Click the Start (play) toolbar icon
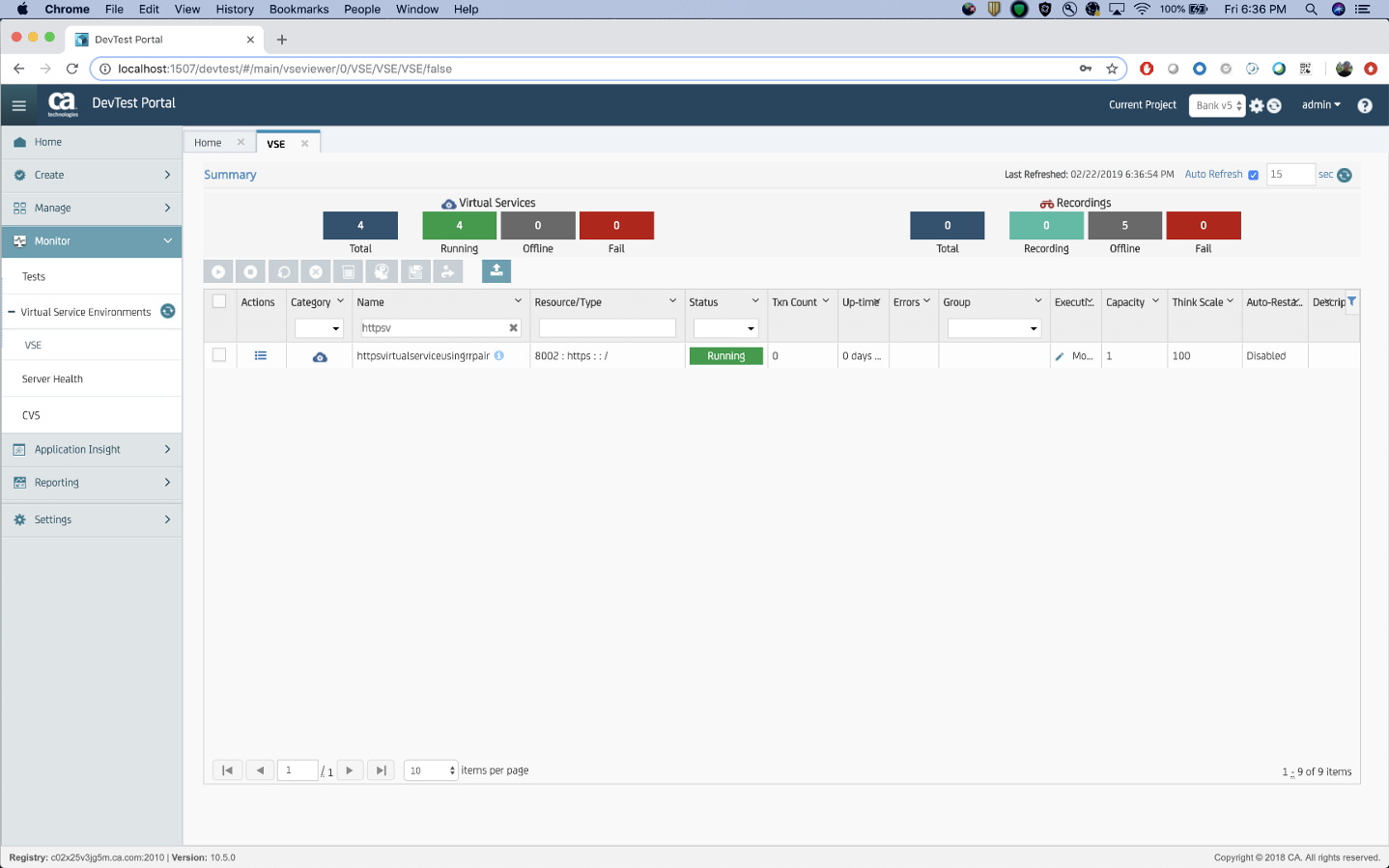Image resolution: width=1389 pixels, height=868 pixels. click(x=218, y=272)
